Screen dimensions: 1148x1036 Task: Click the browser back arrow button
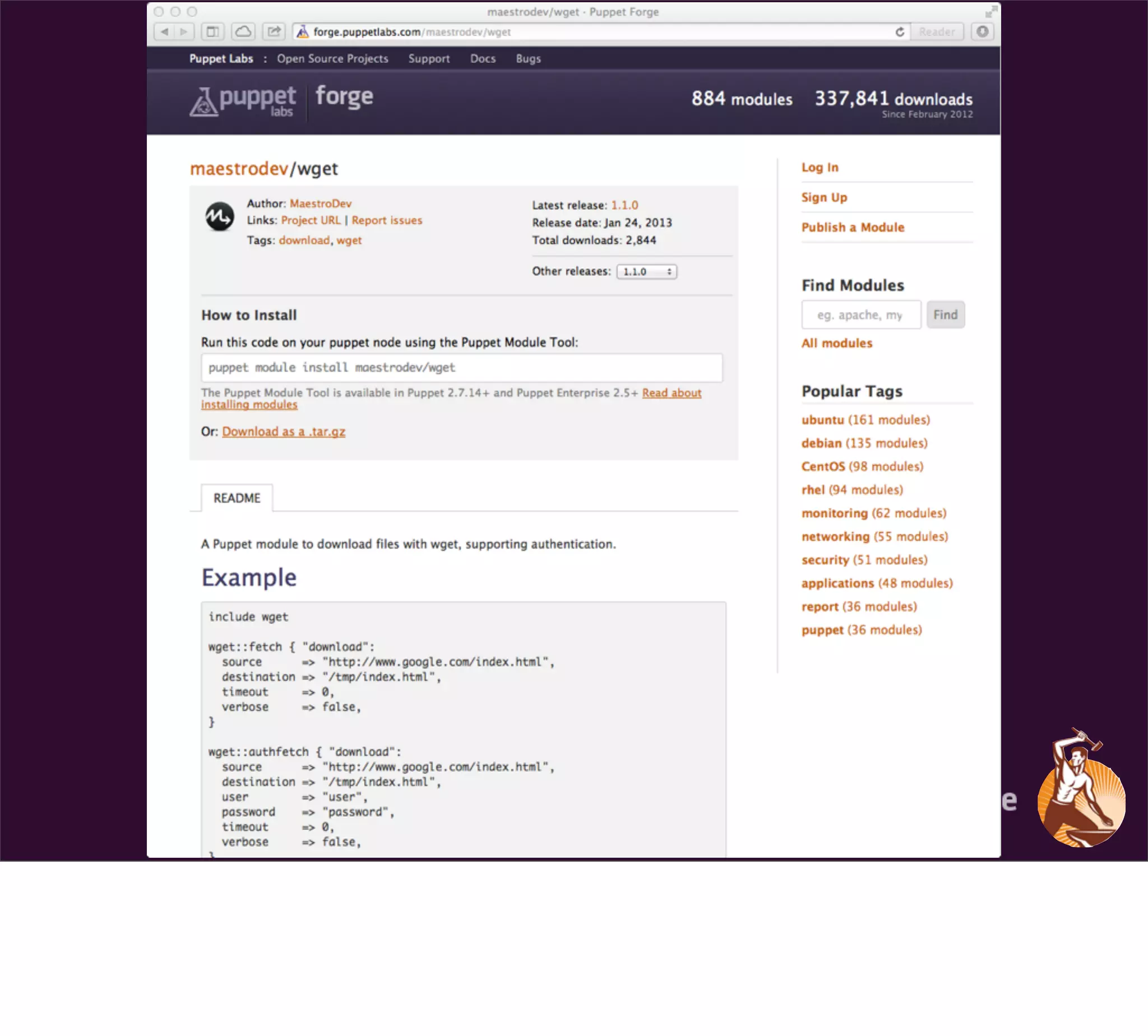tap(164, 32)
